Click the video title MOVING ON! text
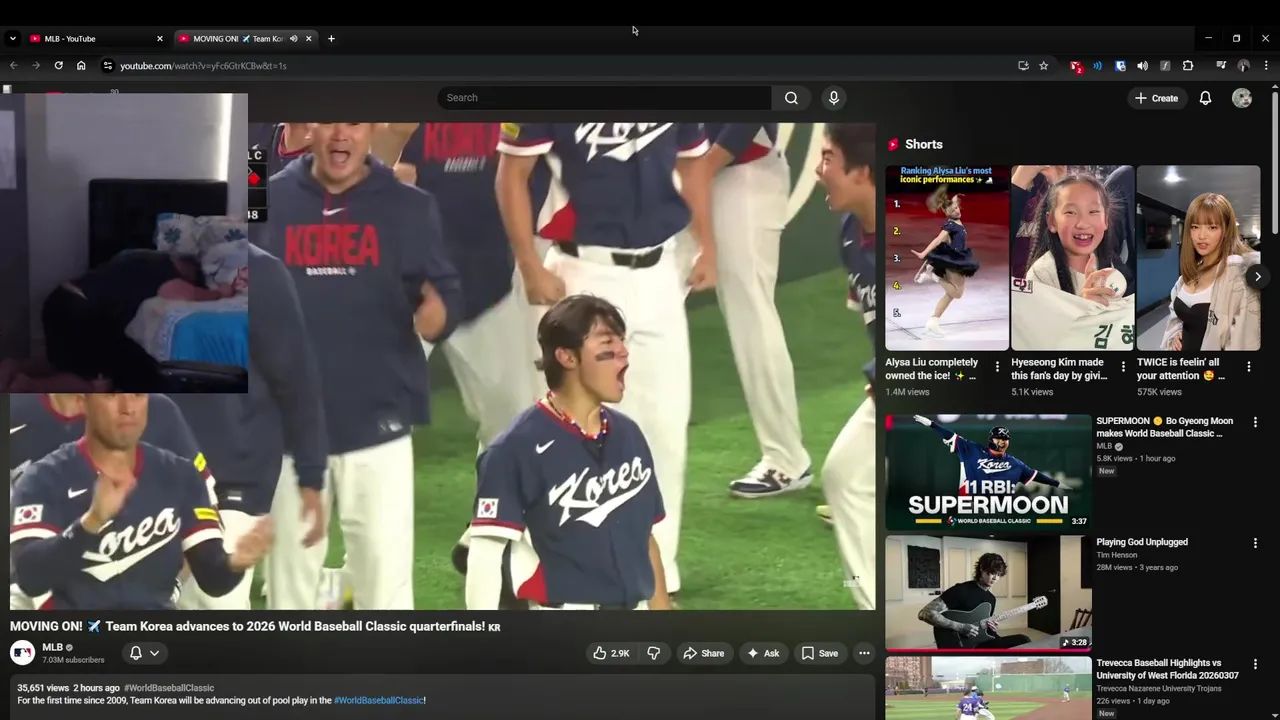This screenshot has width=1280, height=720. [255, 627]
